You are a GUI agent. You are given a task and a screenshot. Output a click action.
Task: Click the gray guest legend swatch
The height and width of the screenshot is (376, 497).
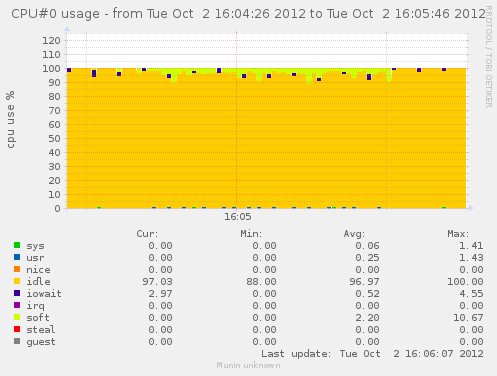pos(17,341)
